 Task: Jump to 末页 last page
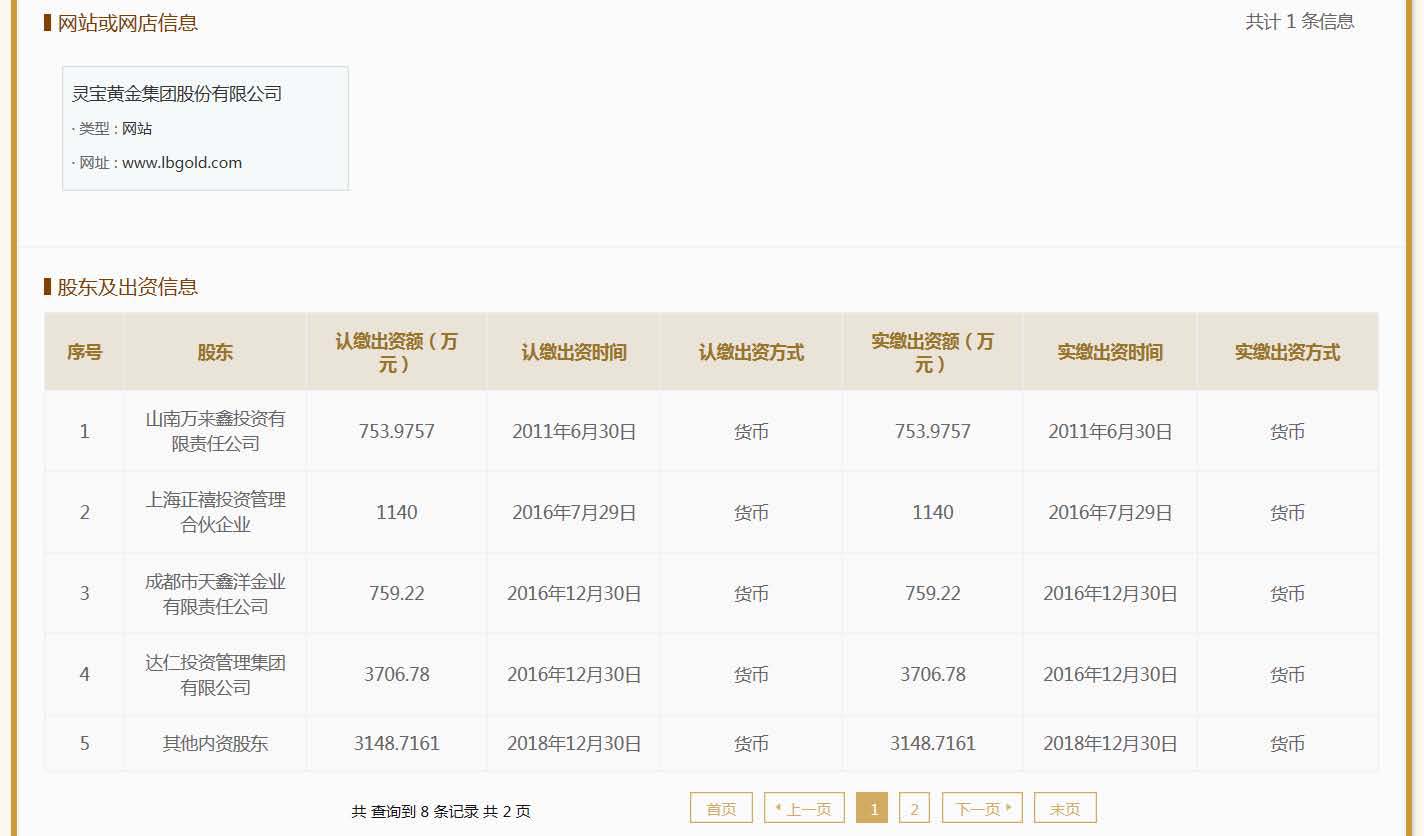[x=1065, y=808]
